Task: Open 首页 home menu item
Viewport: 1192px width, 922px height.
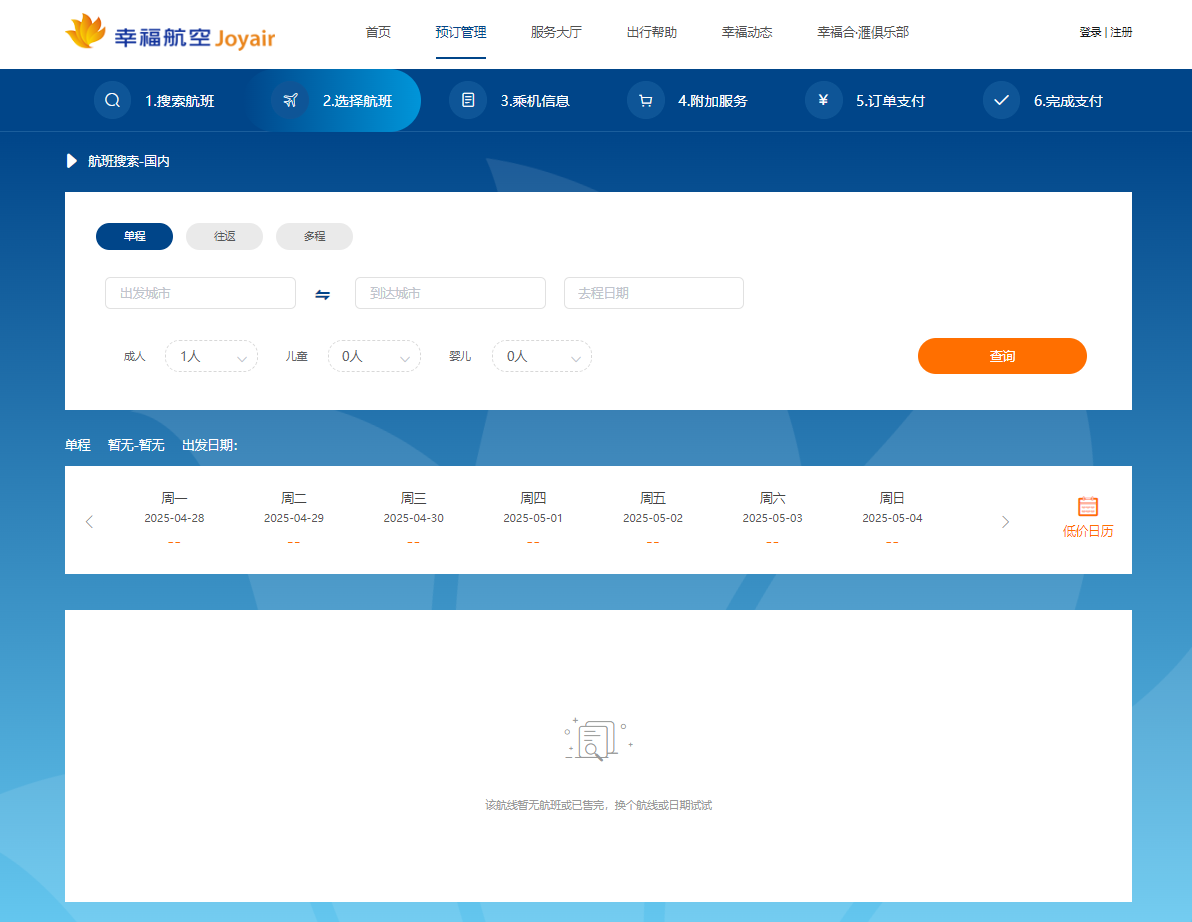Action: [x=378, y=32]
